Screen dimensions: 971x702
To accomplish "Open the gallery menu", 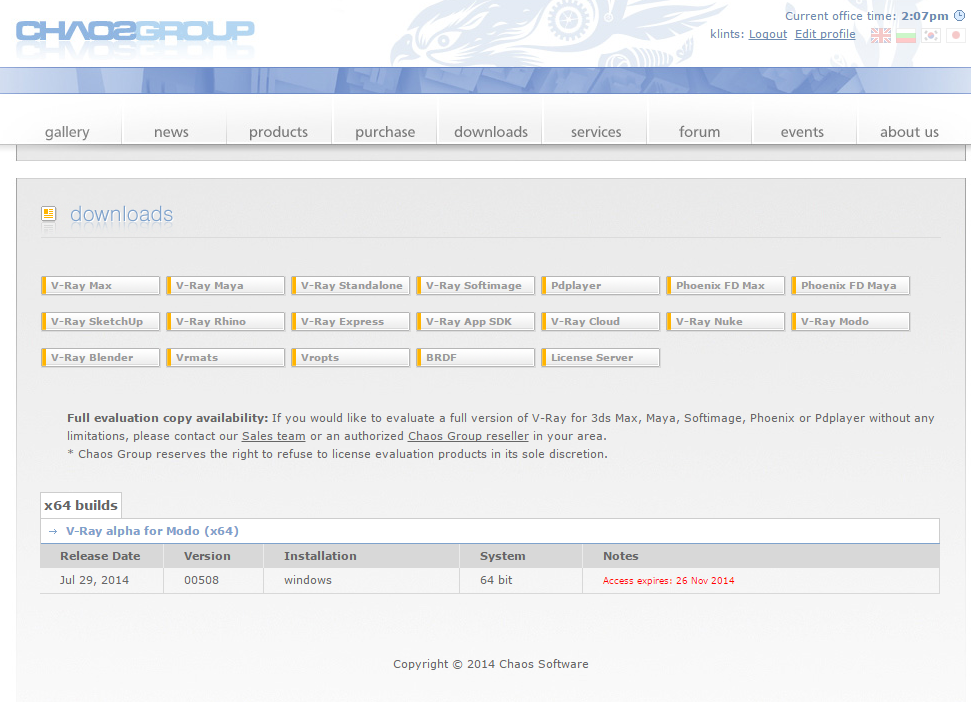I will pyautogui.click(x=67, y=132).
